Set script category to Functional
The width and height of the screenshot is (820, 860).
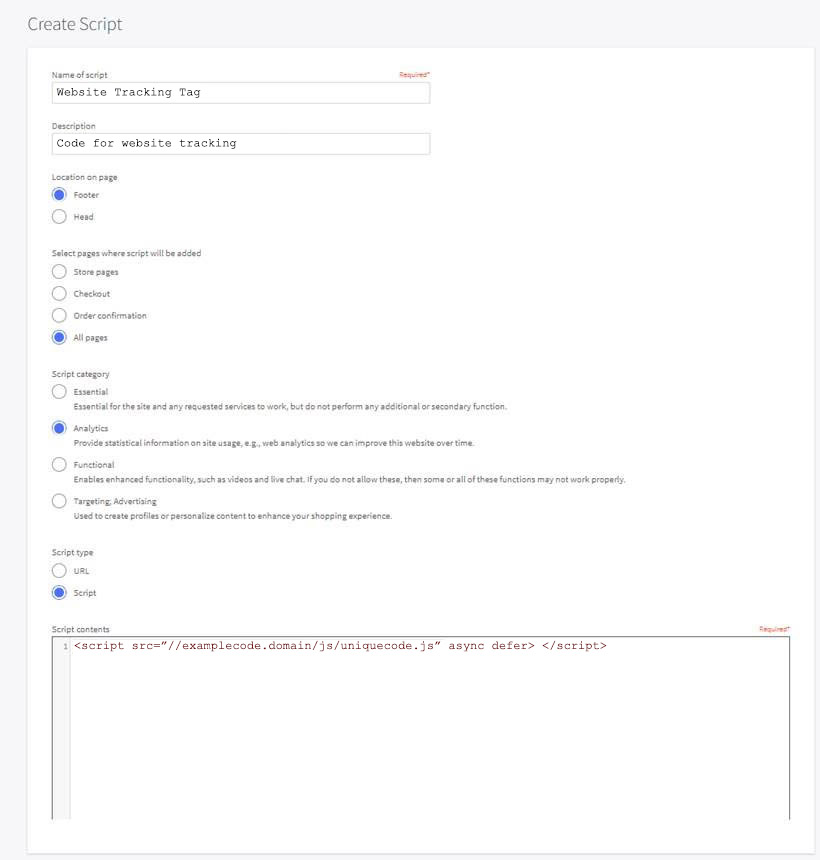coord(59,465)
